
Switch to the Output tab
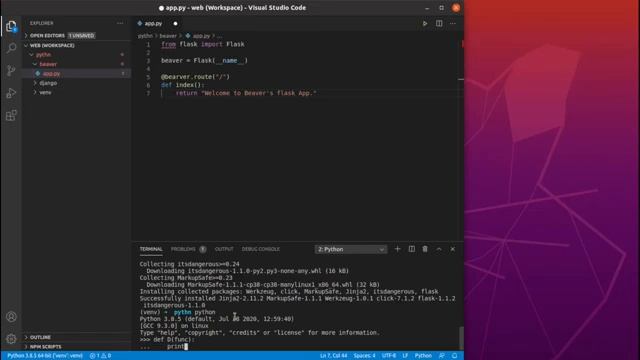coord(224,249)
